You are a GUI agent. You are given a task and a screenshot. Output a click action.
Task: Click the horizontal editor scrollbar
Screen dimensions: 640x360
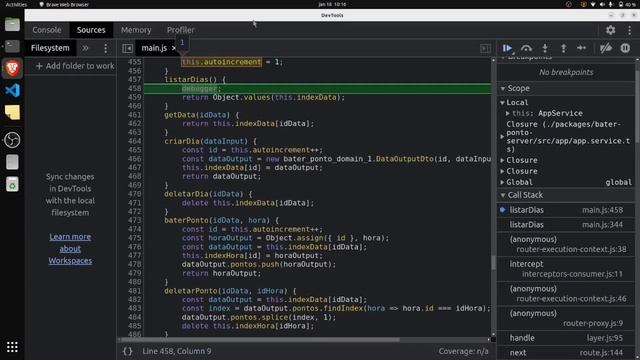point(261,340)
